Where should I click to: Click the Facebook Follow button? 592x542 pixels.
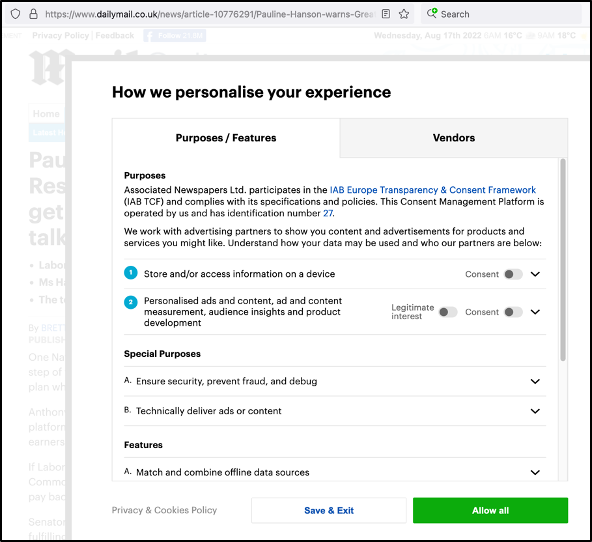[175, 35]
